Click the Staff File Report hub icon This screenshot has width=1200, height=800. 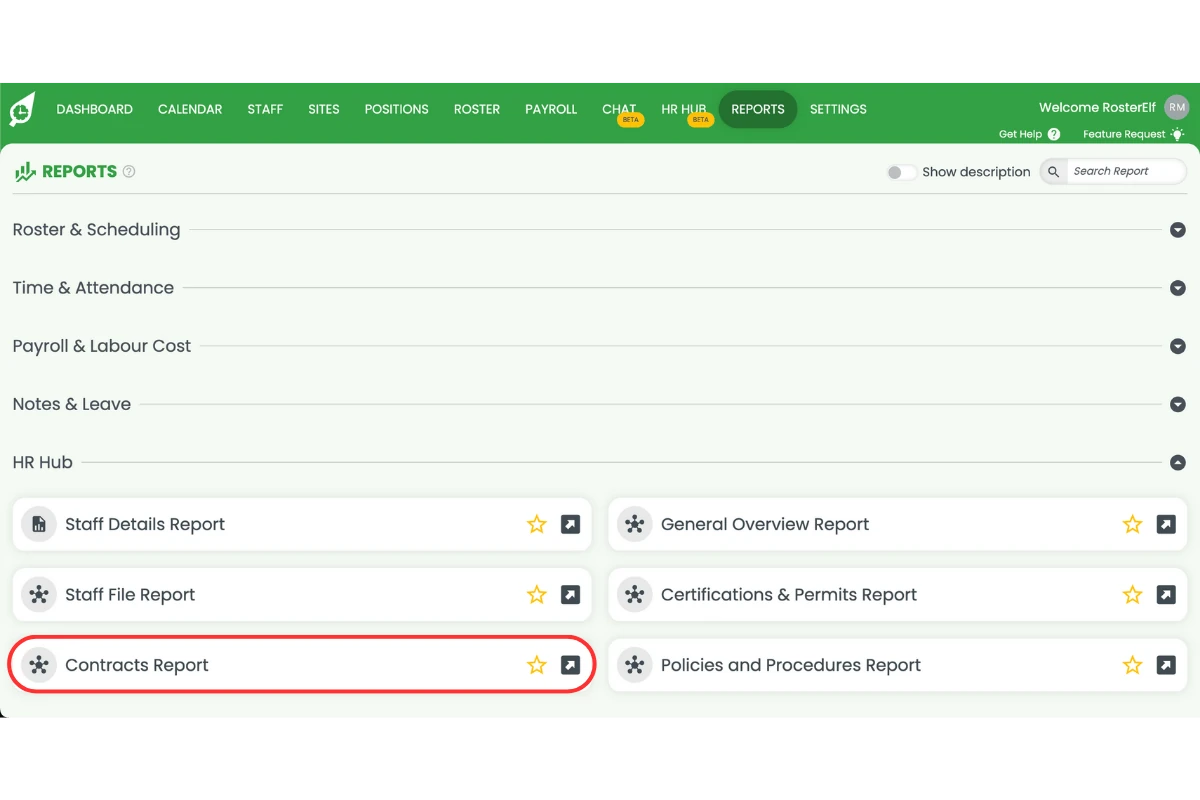[x=39, y=595]
